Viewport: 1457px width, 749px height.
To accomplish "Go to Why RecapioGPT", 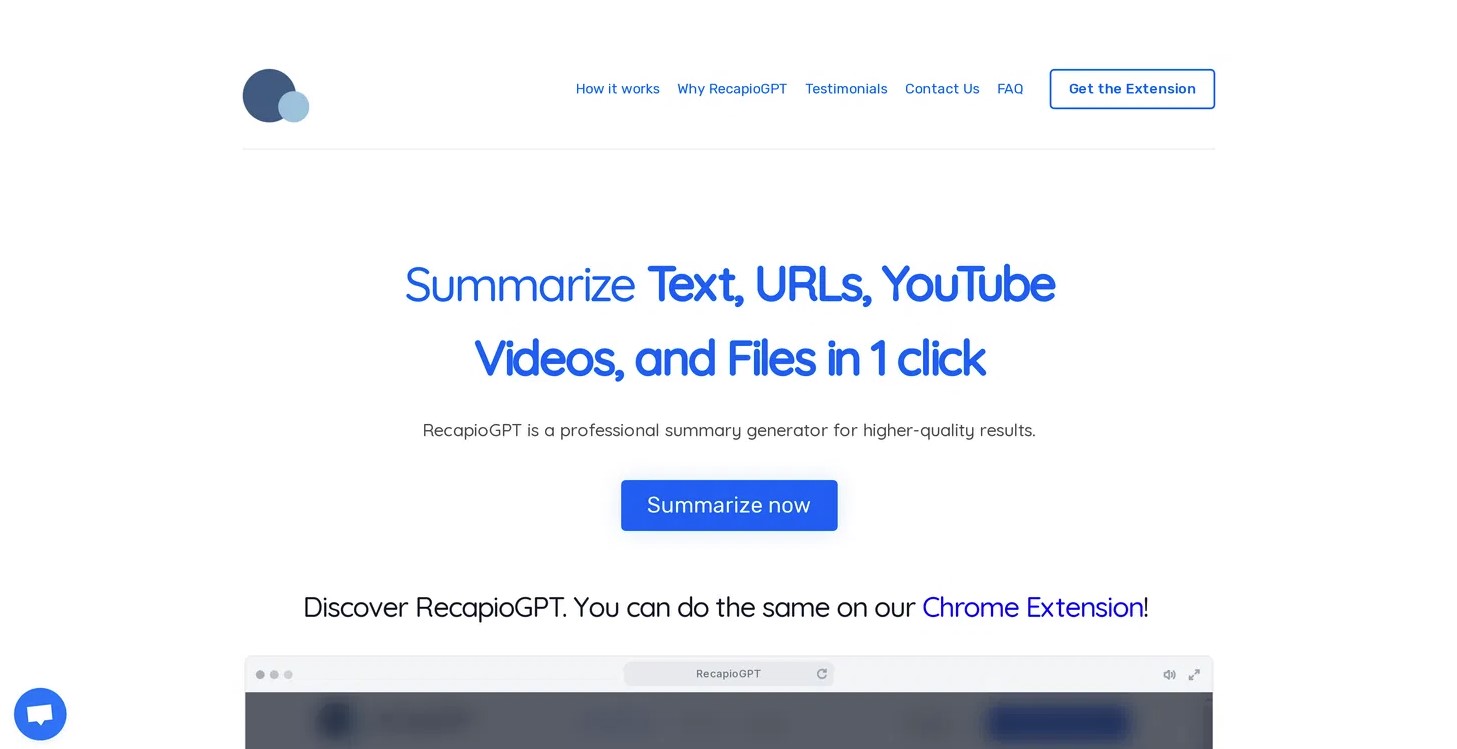I will click(x=732, y=89).
